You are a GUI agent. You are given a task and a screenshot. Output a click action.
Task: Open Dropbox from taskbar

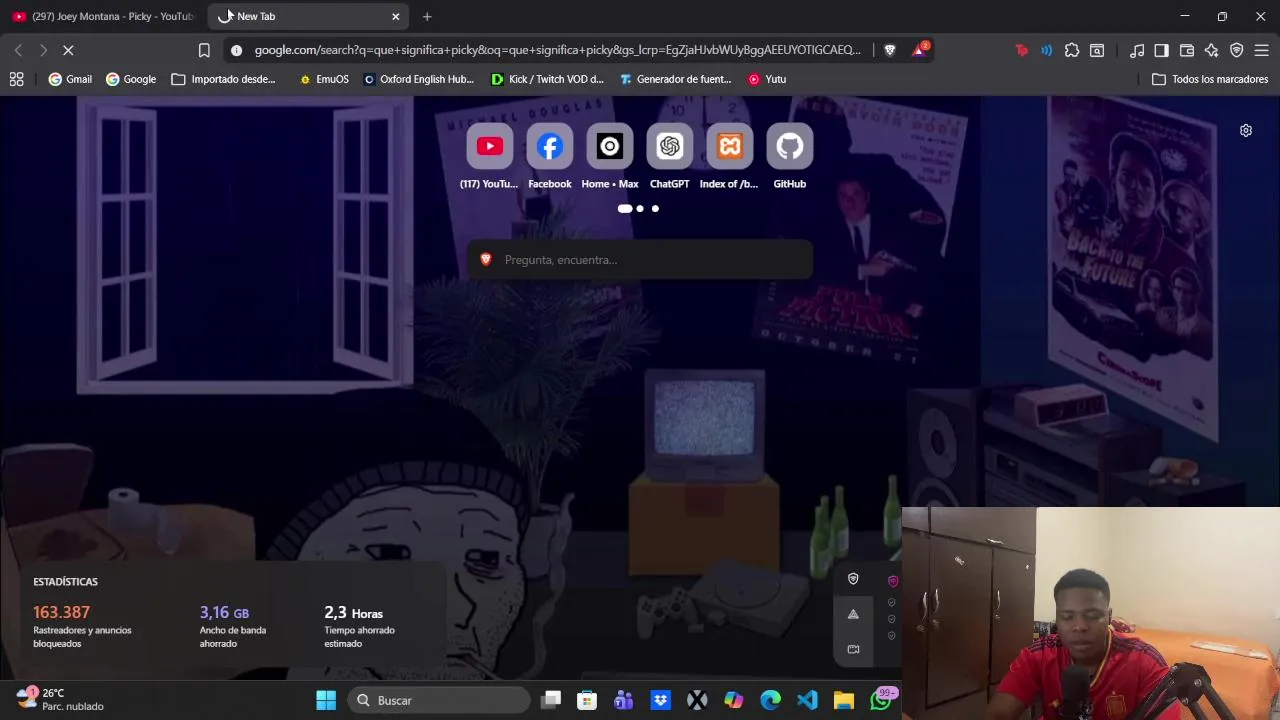point(660,700)
